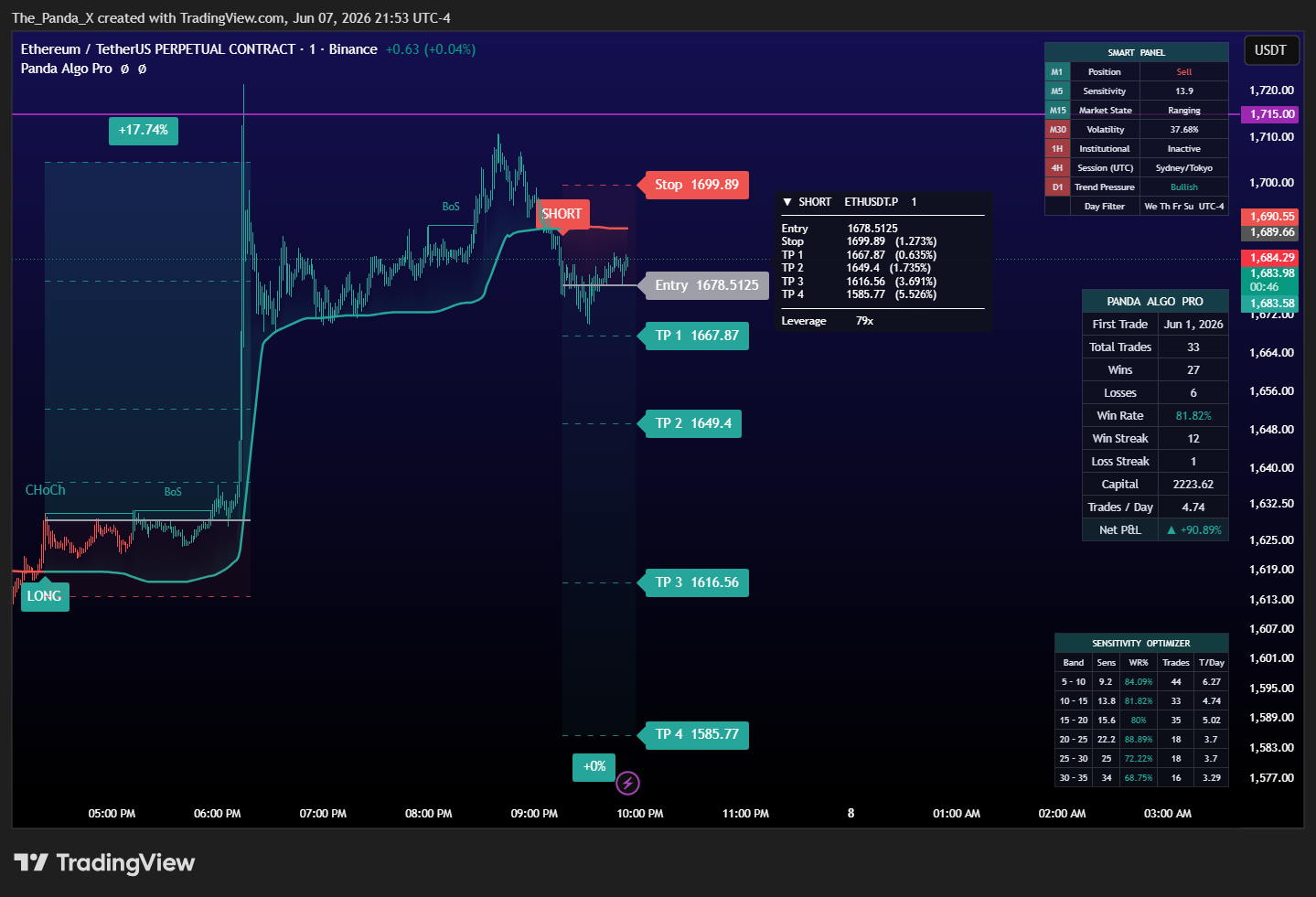Select the TP 1 1667.87 label
Viewport: 1316px width, 897px height.
pos(697,336)
